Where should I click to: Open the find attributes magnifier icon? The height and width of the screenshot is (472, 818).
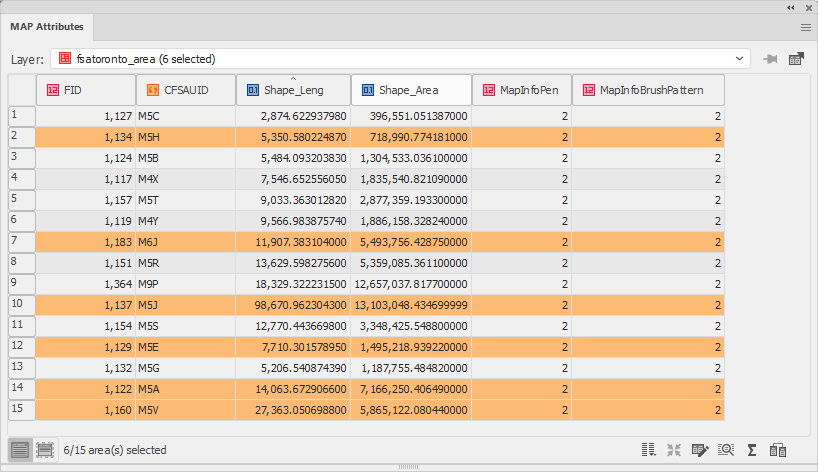point(726,450)
